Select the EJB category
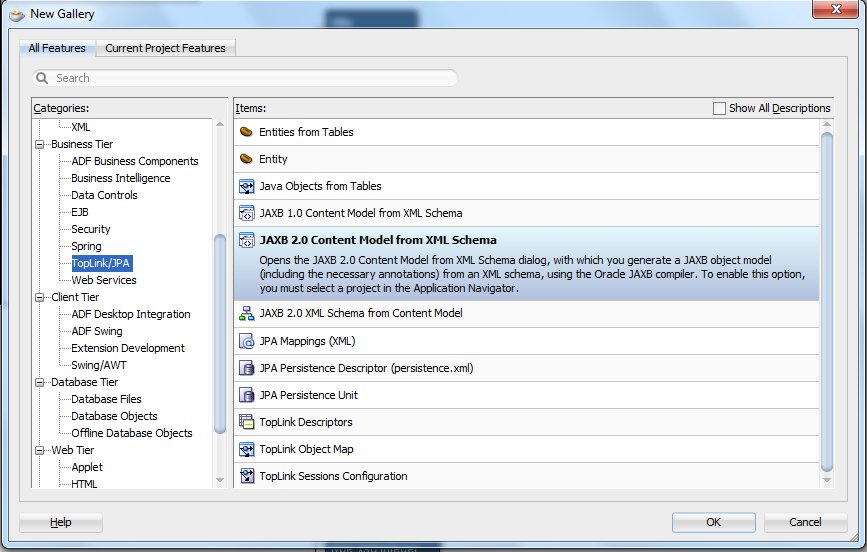Screen dimensions: 867x552 tap(80, 212)
